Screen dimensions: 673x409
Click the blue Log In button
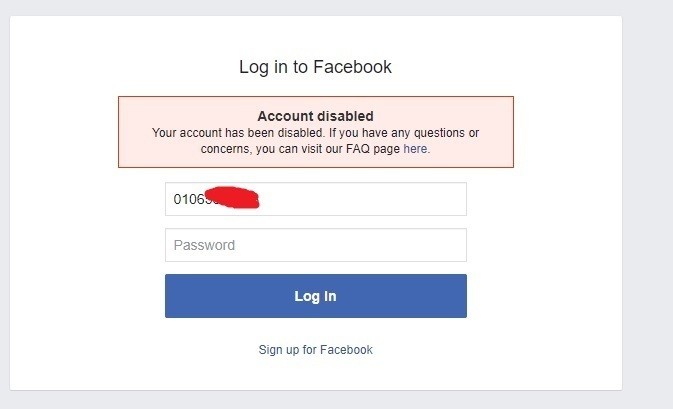[x=315, y=296]
